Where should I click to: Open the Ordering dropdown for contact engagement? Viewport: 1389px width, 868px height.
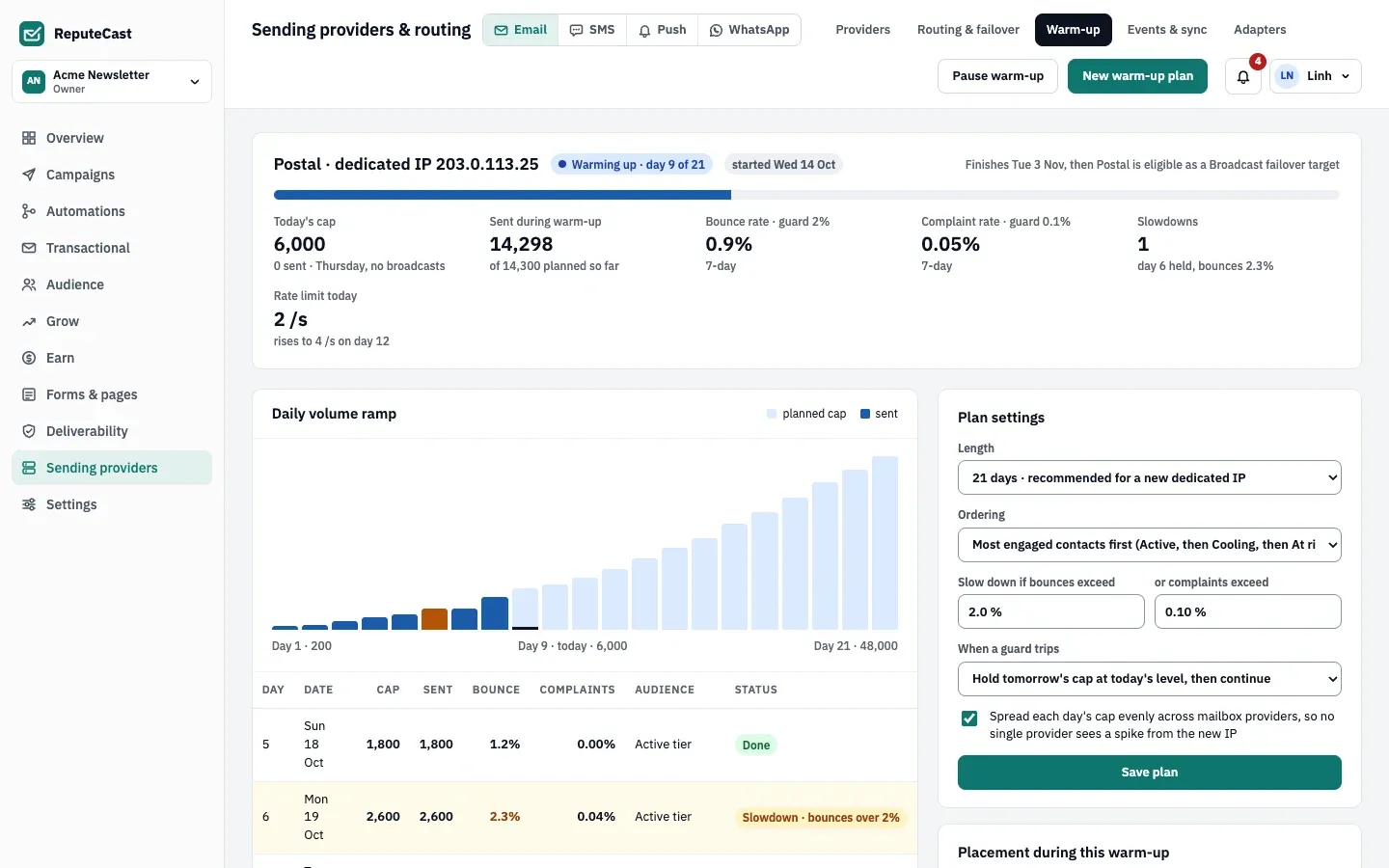coord(1150,545)
